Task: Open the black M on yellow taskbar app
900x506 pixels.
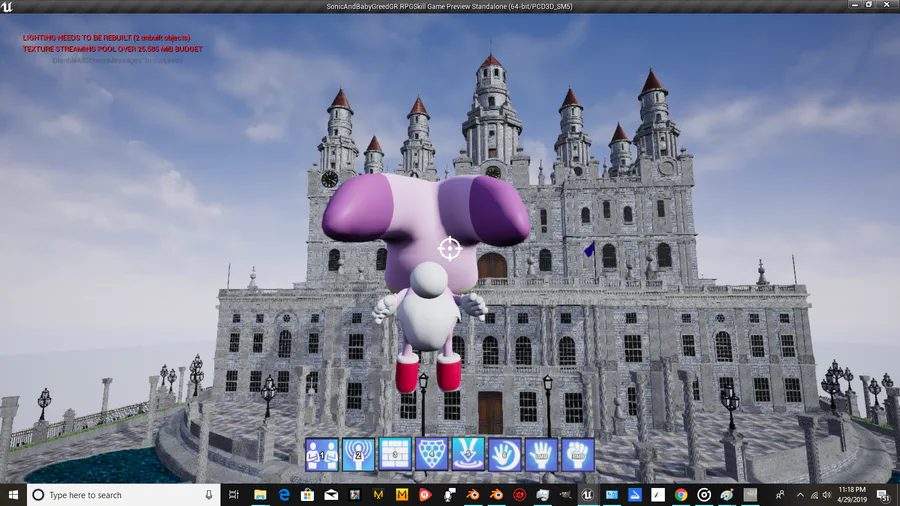Action: (402, 495)
